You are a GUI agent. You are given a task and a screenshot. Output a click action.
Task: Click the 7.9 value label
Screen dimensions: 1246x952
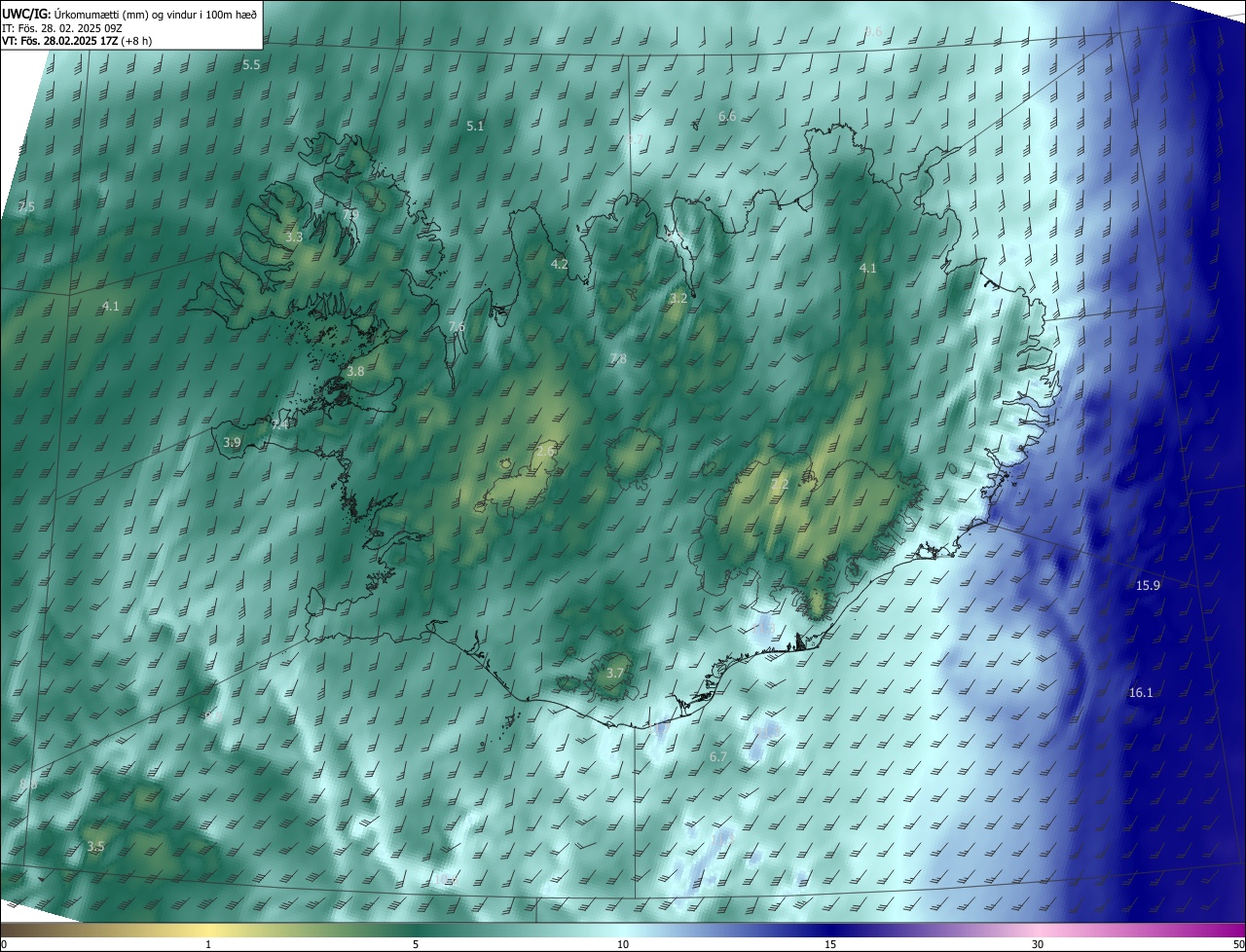click(351, 214)
